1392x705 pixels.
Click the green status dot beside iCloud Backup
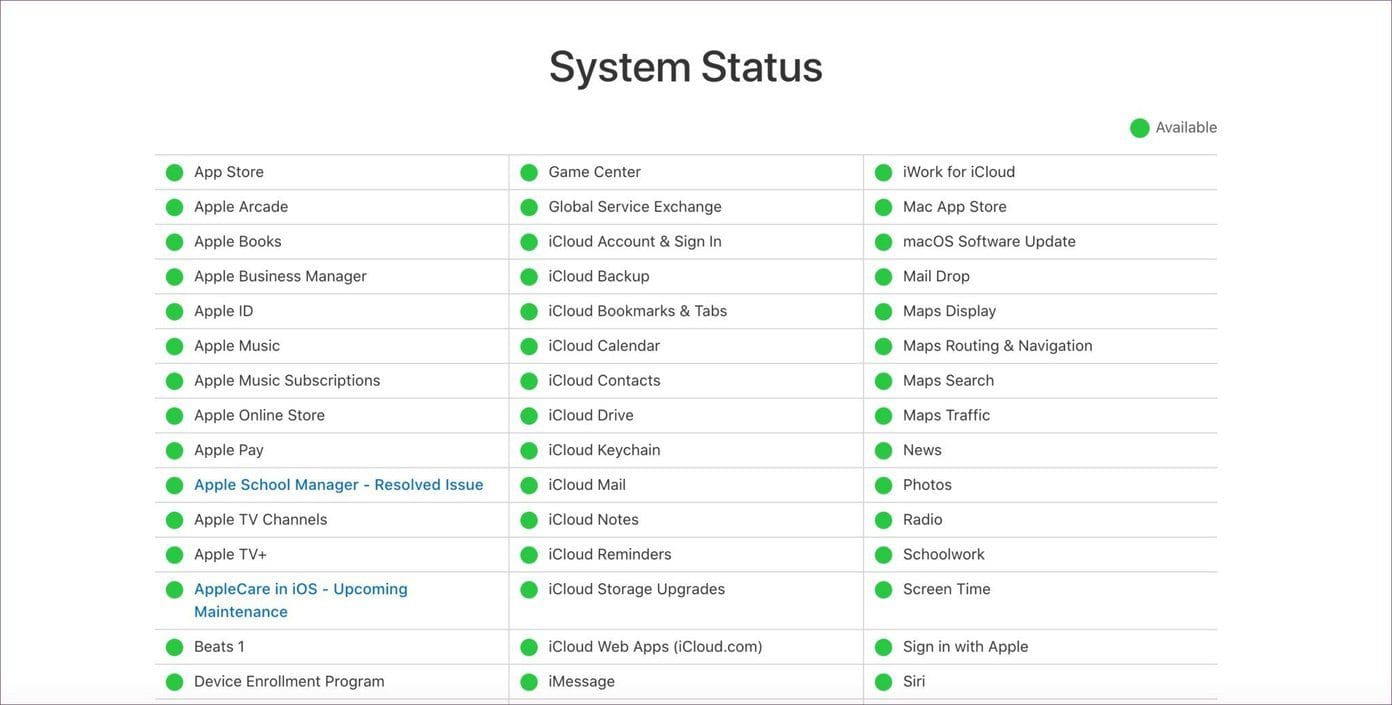pos(529,276)
